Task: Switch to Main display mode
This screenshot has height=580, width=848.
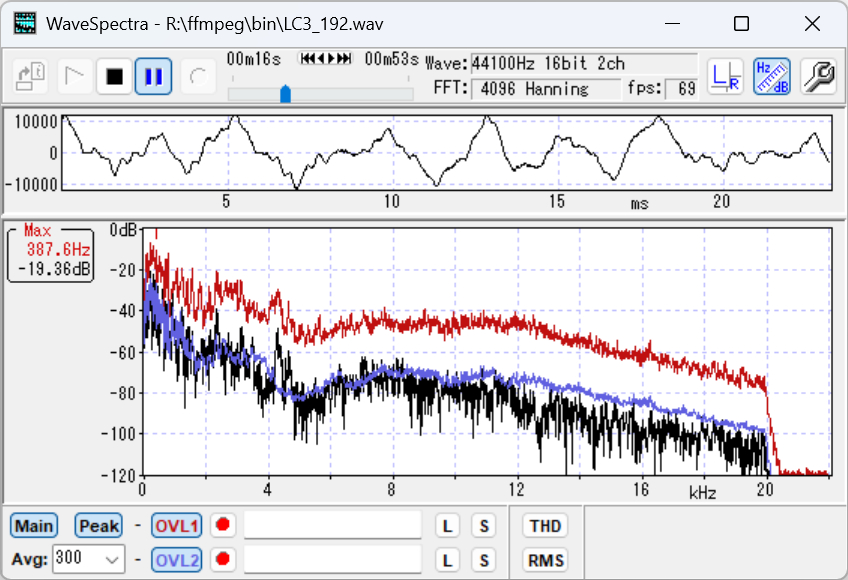Action: (x=33, y=524)
